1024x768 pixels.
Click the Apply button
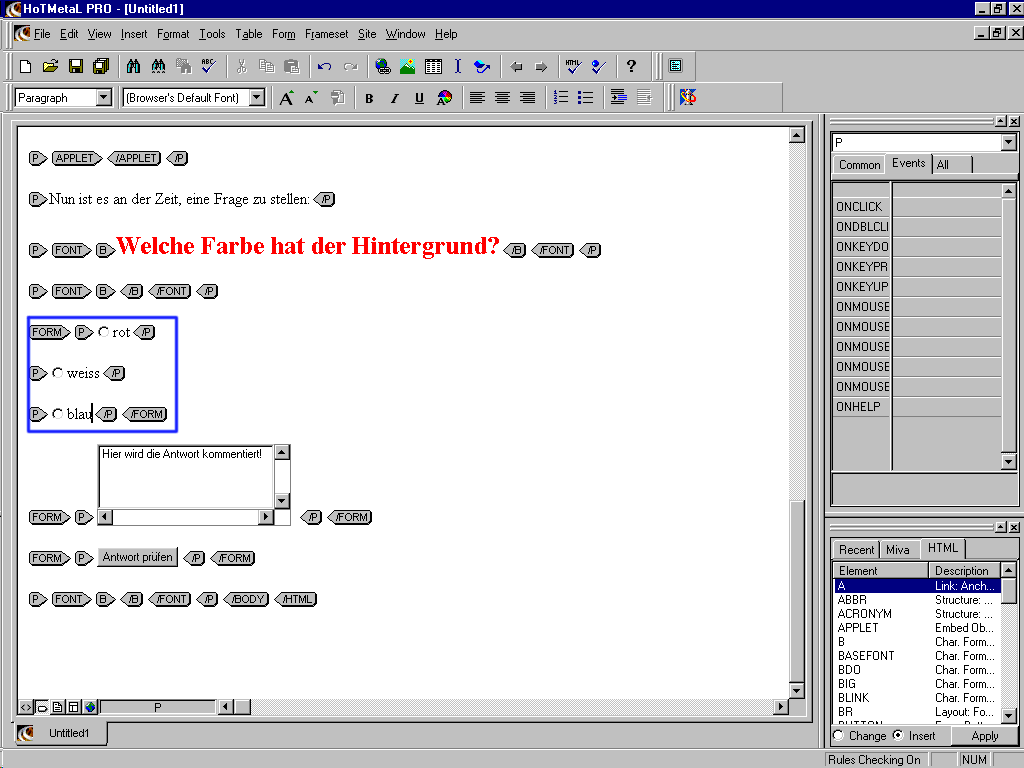[984, 736]
